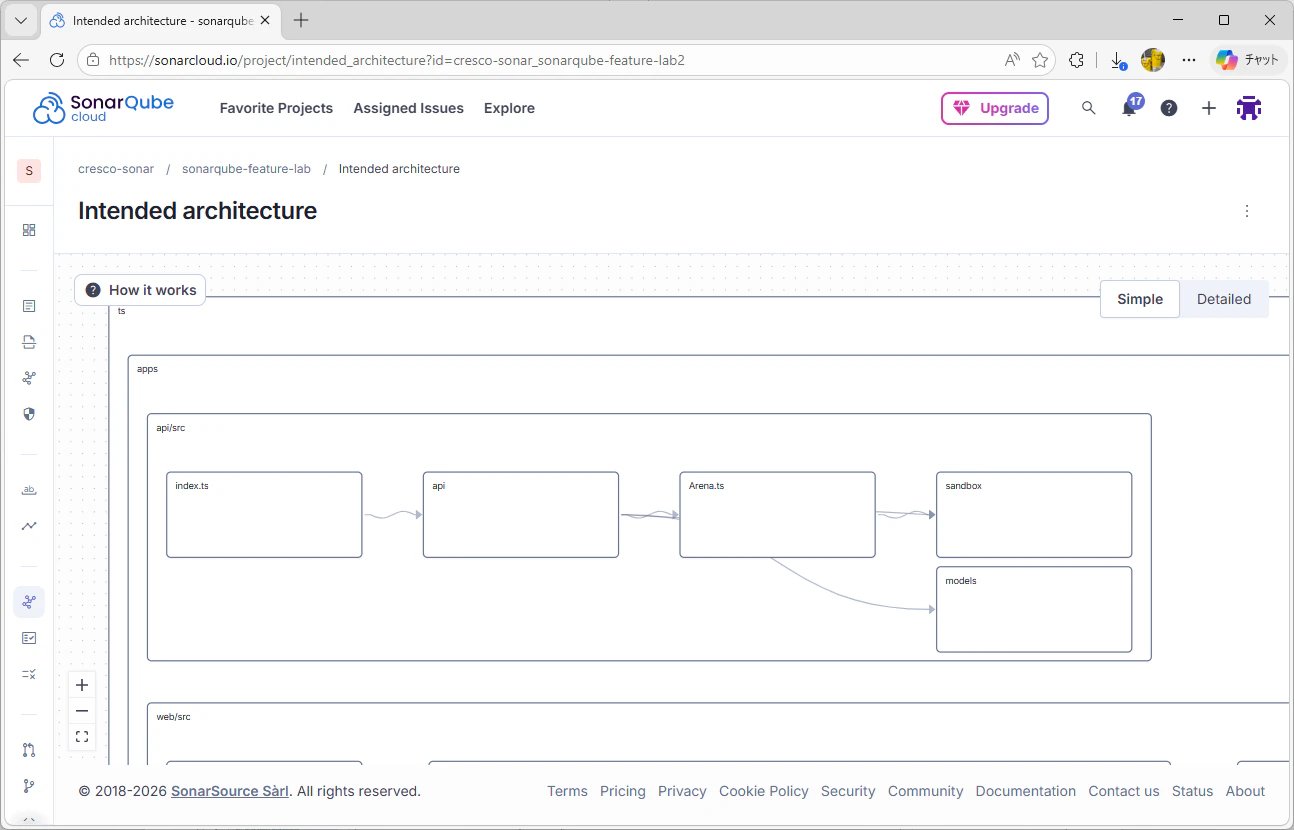Open the Terms footer link

point(567,791)
